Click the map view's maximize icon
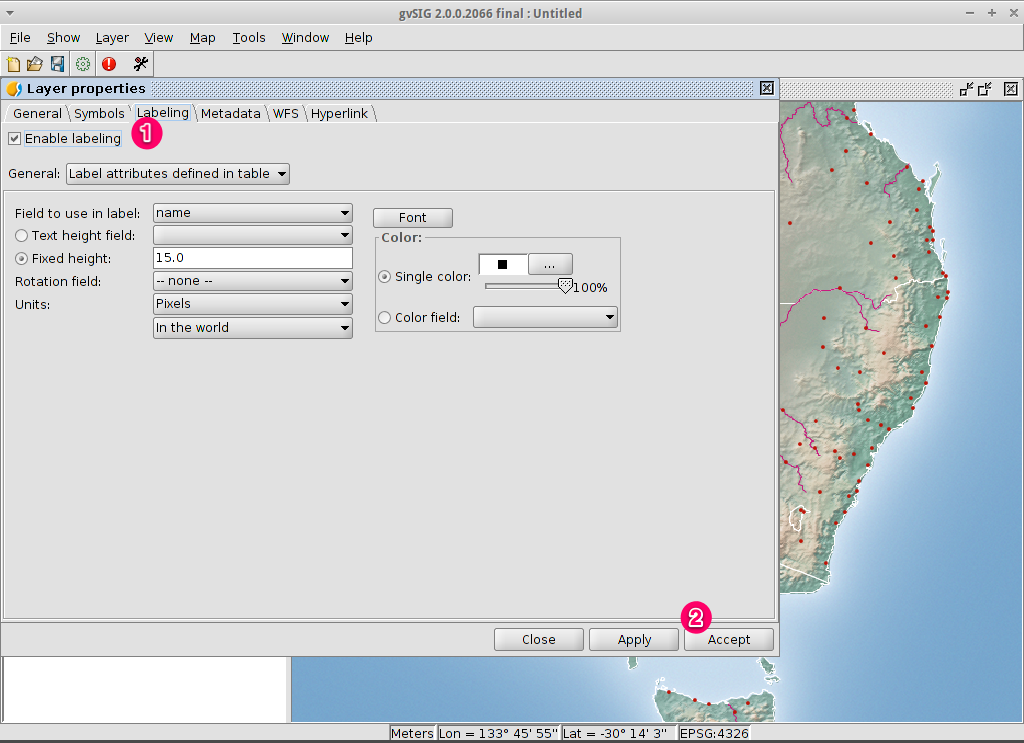This screenshot has width=1024, height=743. [985, 89]
